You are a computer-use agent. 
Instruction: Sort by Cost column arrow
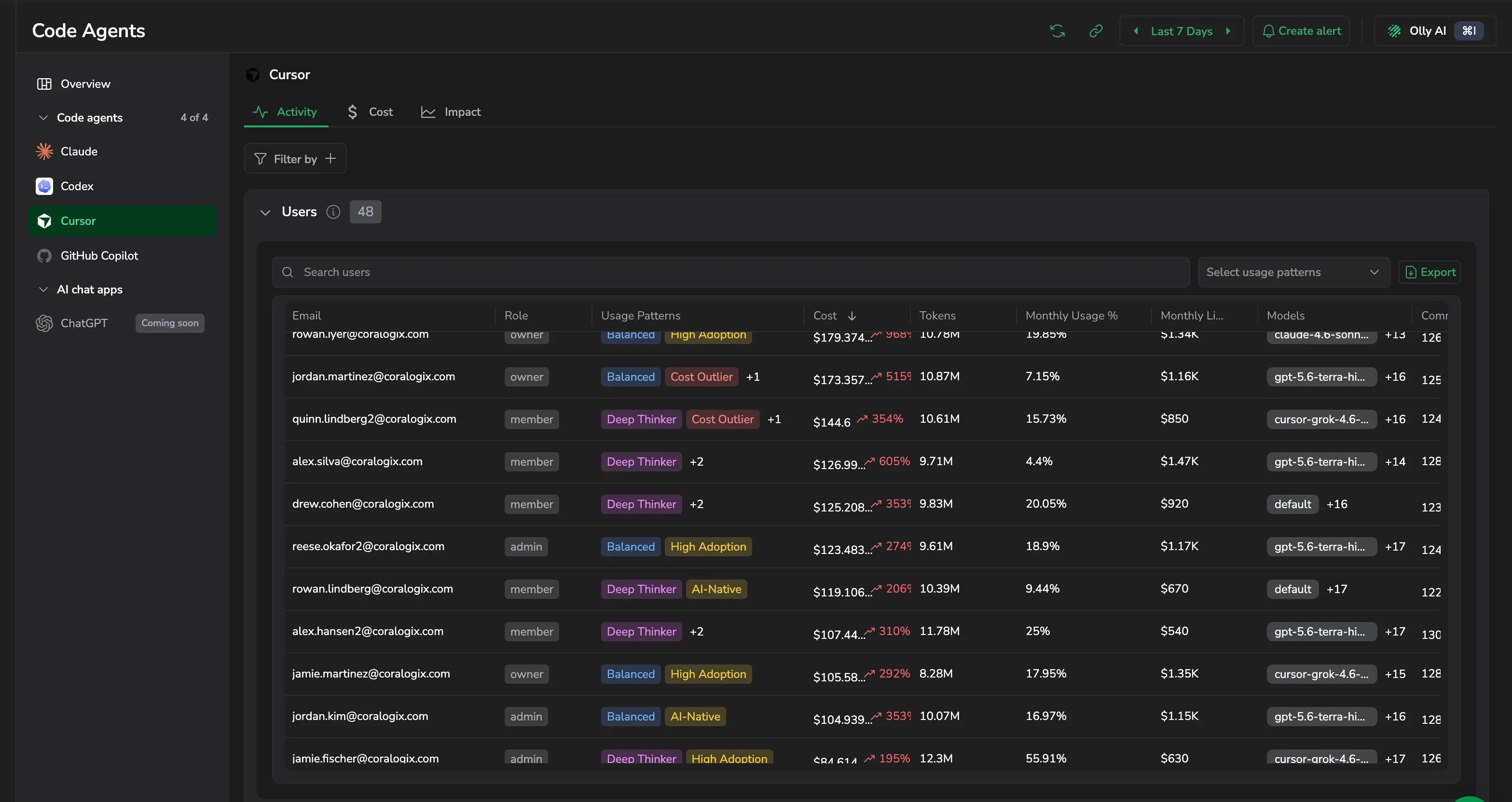coord(852,316)
